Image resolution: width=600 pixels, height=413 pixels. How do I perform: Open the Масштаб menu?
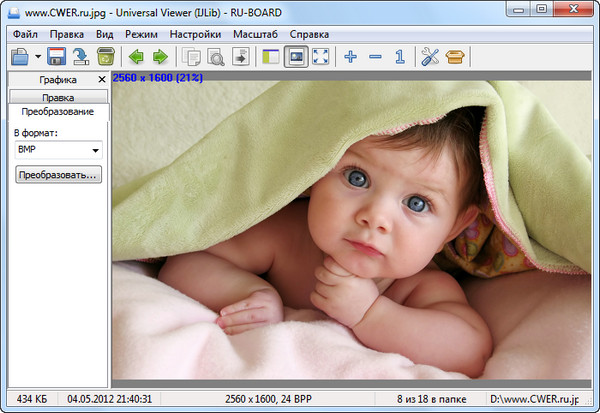(x=255, y=33)
